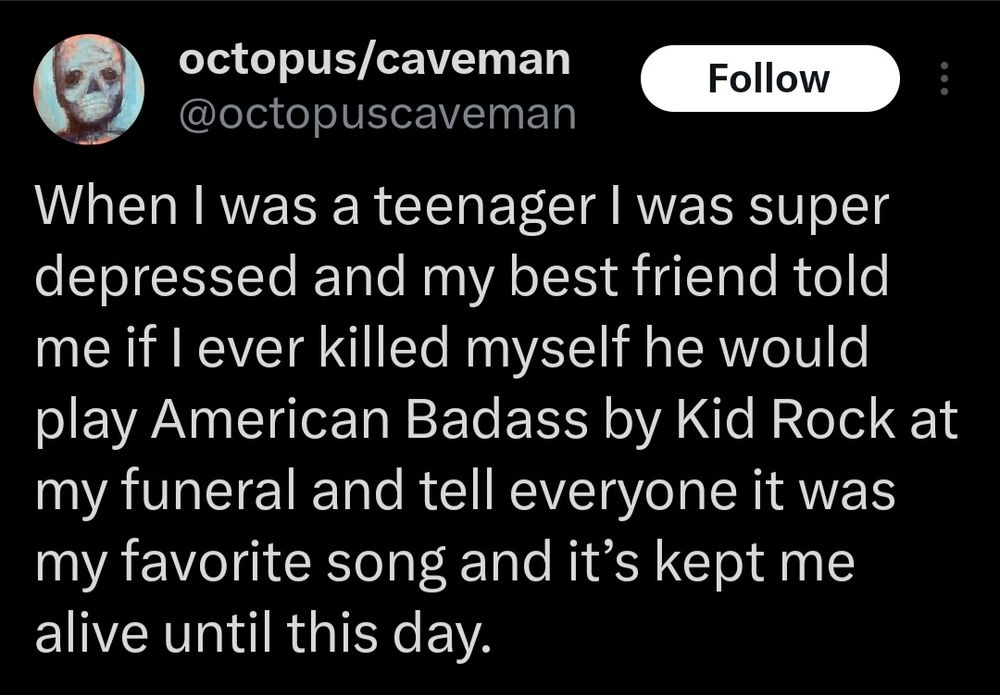Click the closing words "alive until this day."
This screenshot has width=1000, height=695.
click(x=264, y=634)
